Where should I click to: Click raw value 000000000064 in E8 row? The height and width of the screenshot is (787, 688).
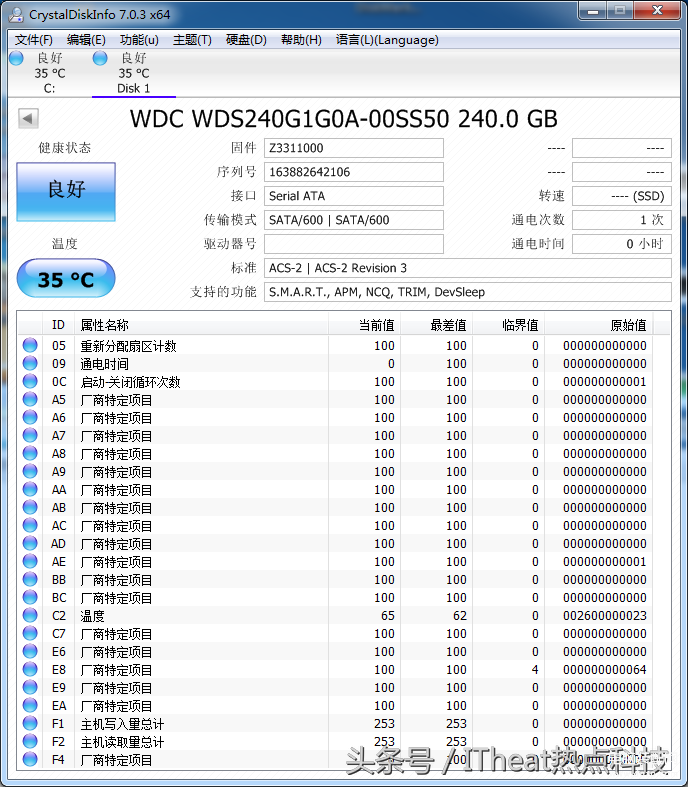pos(605,670)
